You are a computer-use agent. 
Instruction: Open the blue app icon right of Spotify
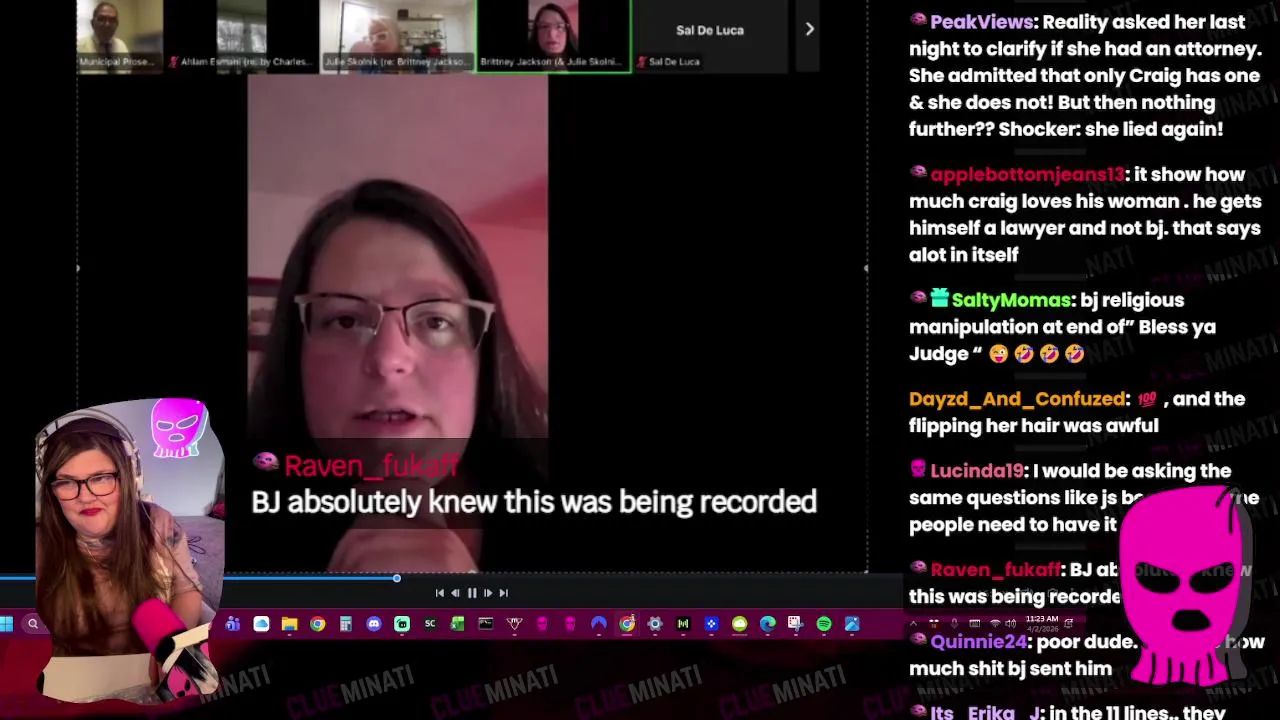tap(852, 624)
